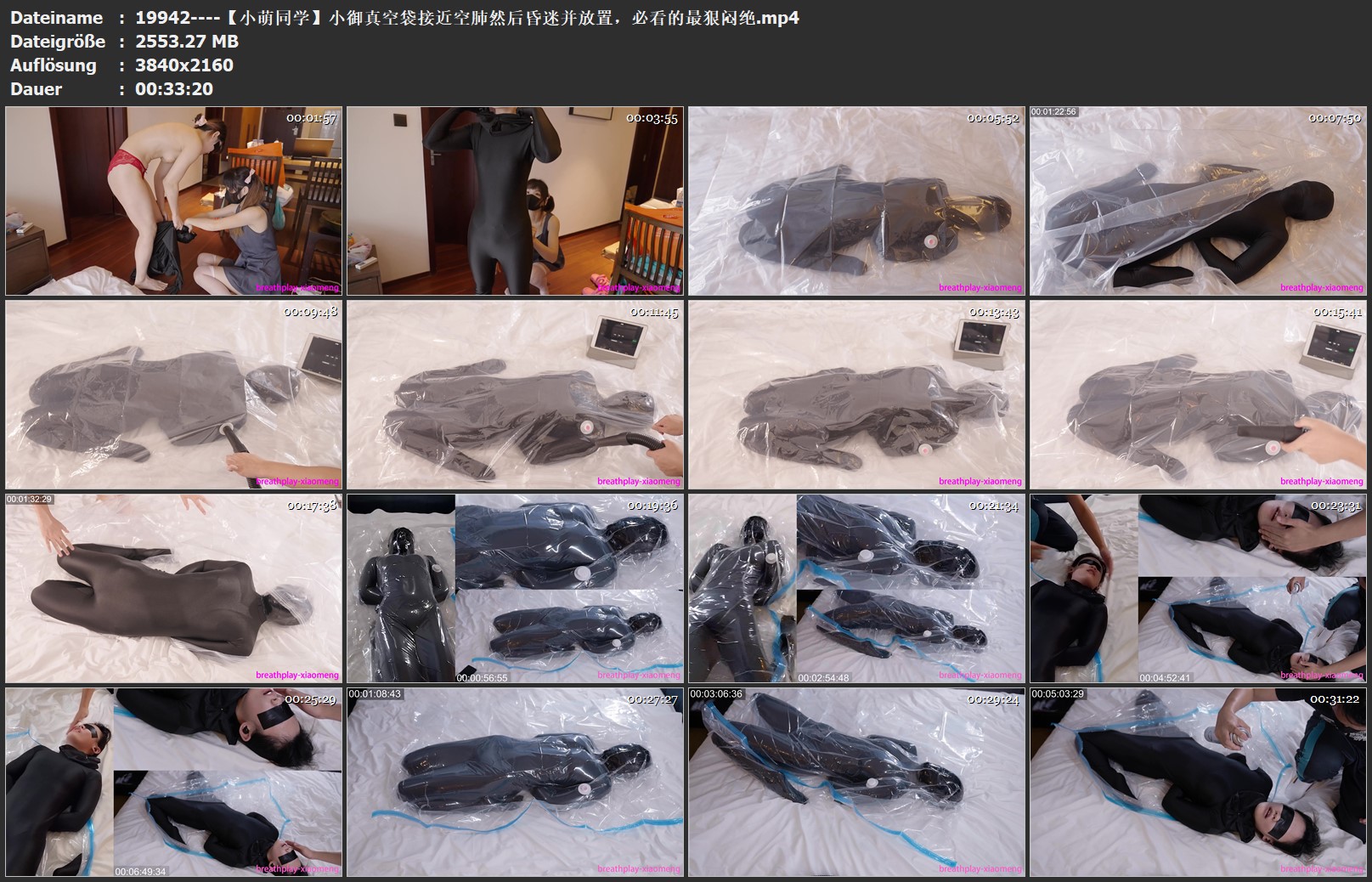
Task: Select the thumbnail timestamped 00:03:55
Action: 515,201
